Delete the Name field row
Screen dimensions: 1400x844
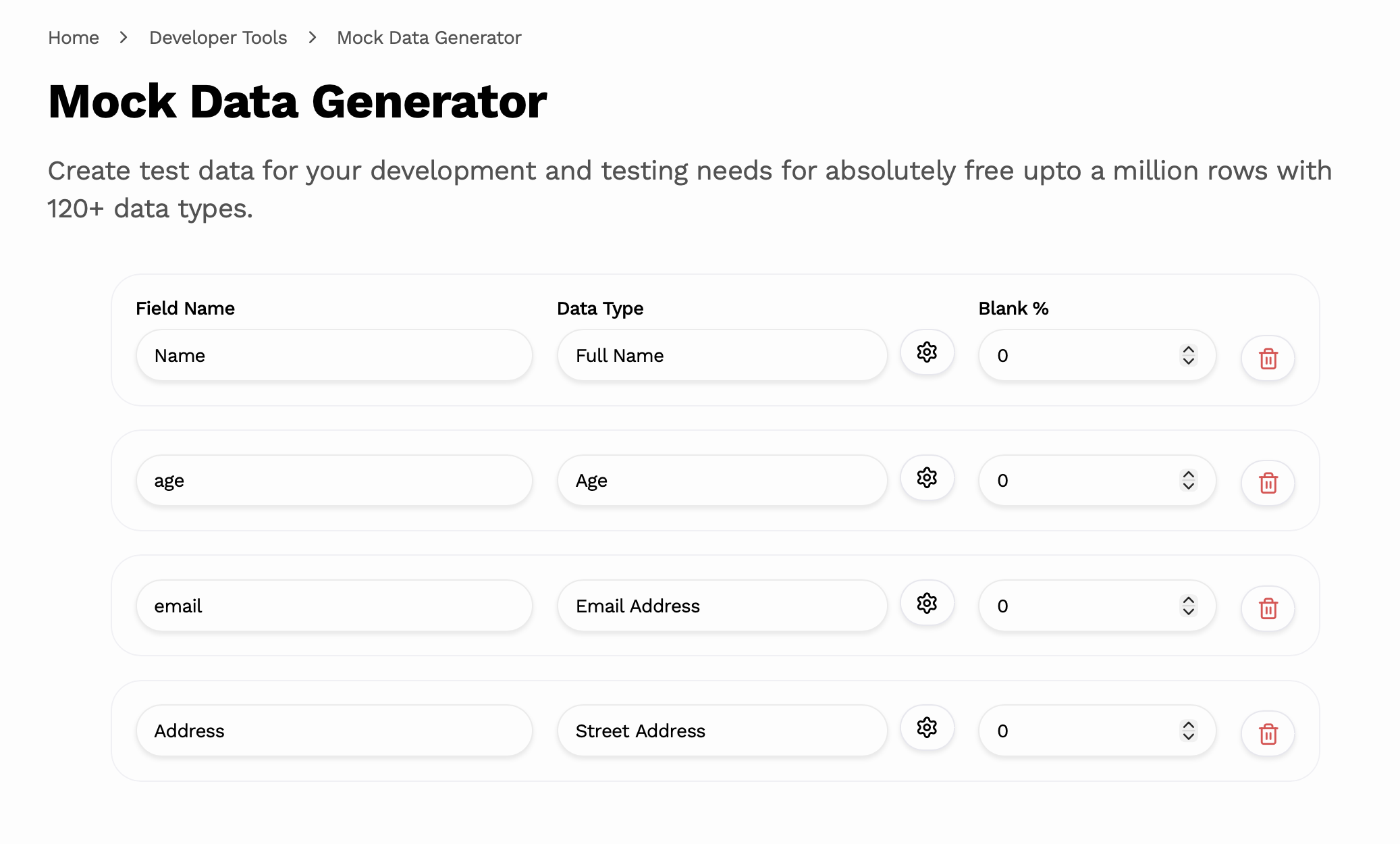coord(1267,359)
